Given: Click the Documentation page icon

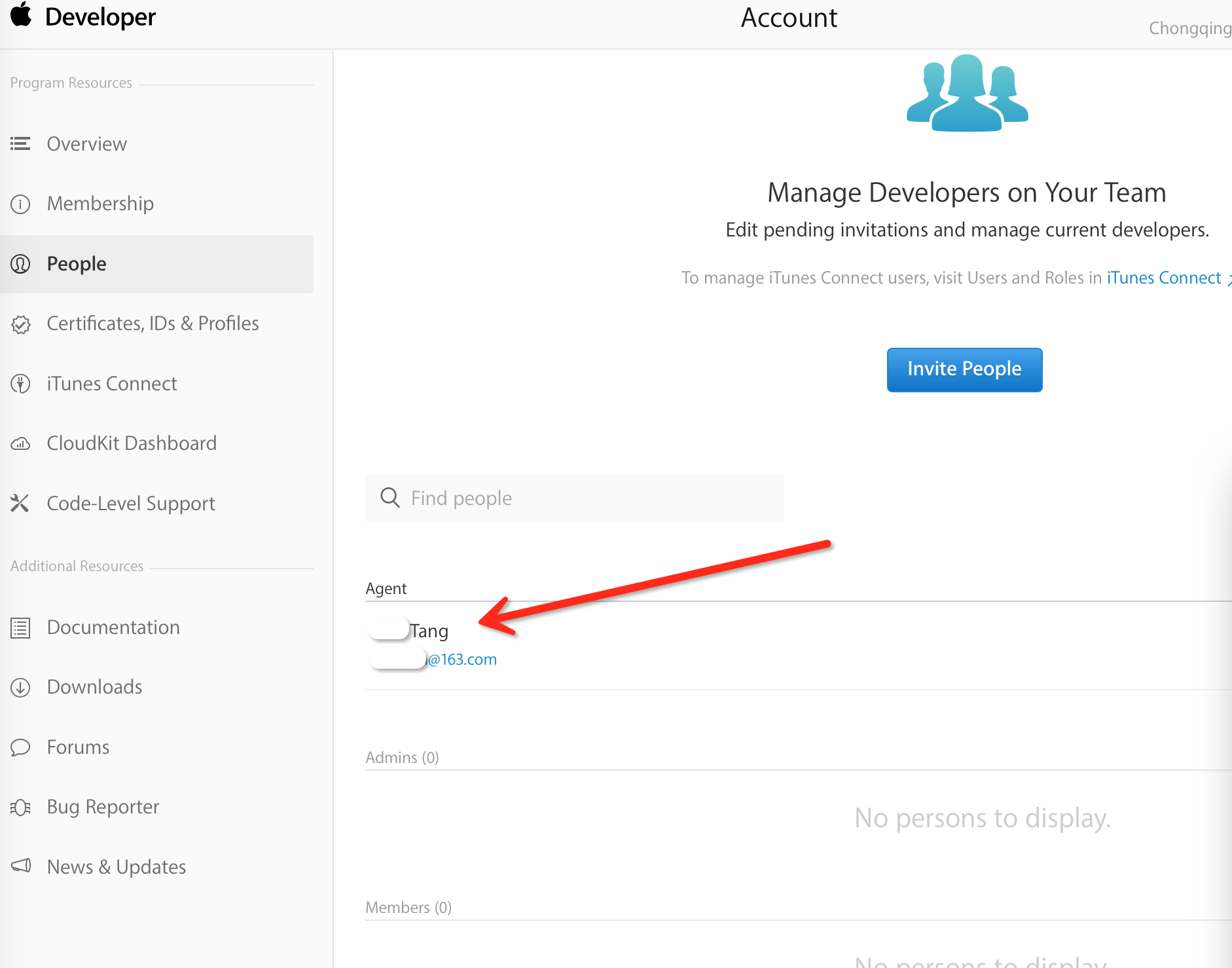Looking at the screenshot, I should pyautogui.click(x=20, y=628).
